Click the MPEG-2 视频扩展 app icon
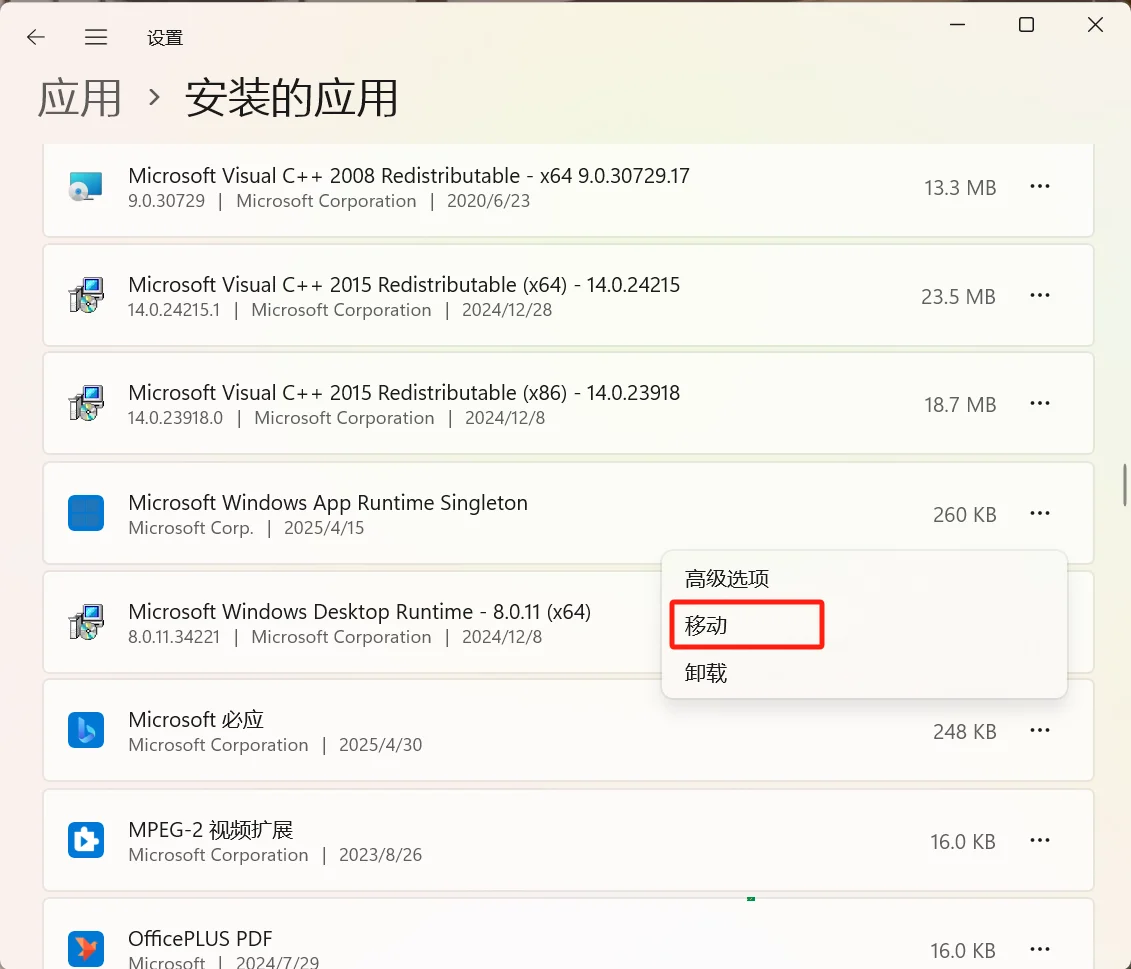 (86, 840)
